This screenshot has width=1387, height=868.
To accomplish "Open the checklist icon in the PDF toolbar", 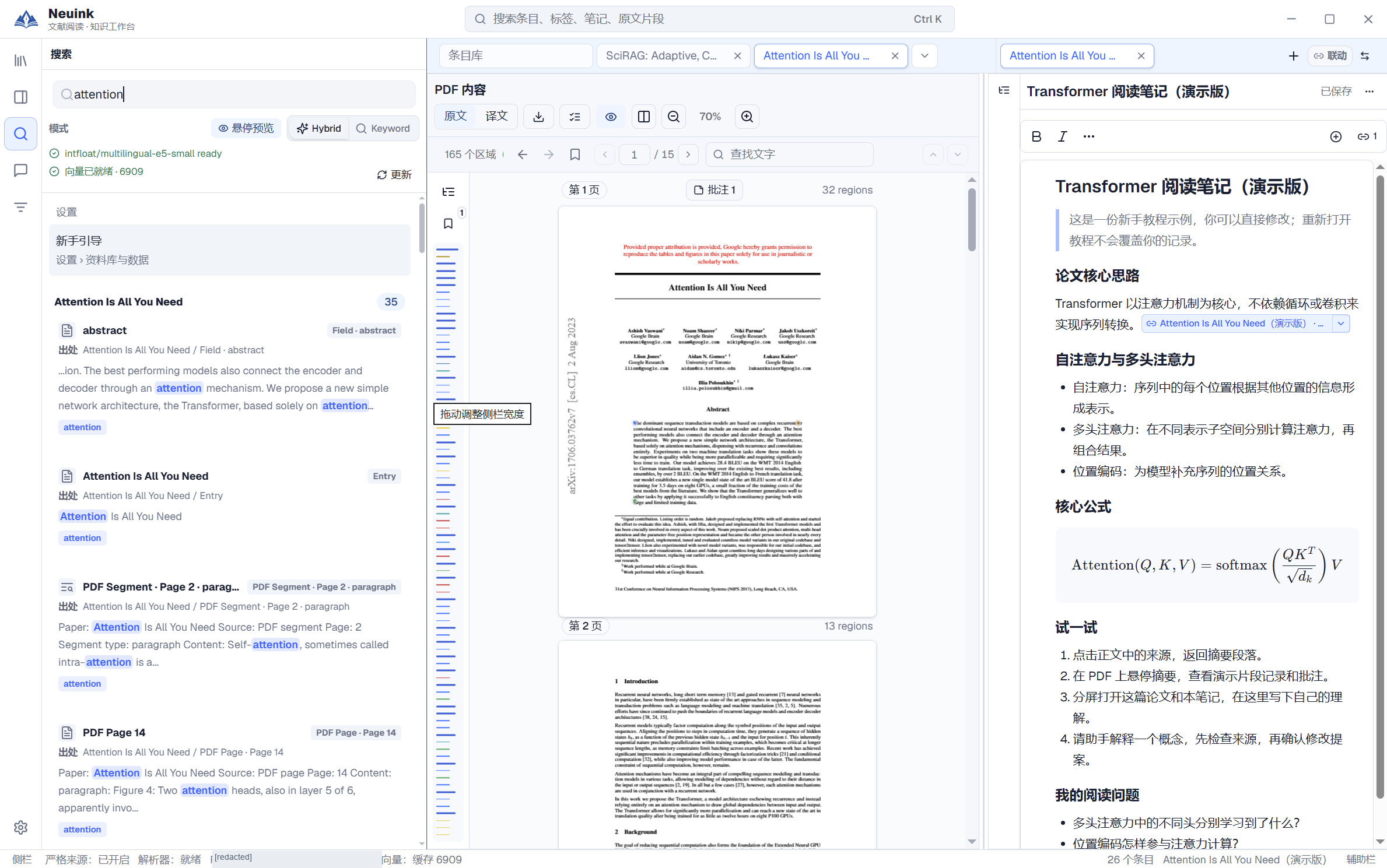I will 575,117.
